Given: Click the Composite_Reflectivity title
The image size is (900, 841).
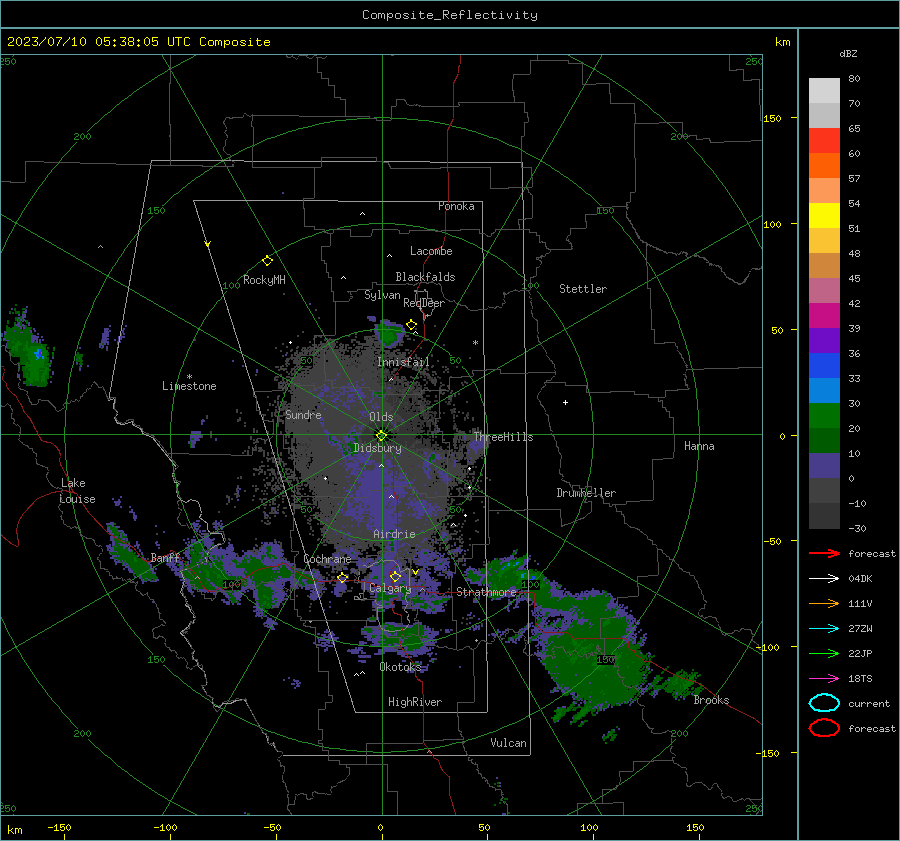Looking at the screenshot, I should 450,15.
